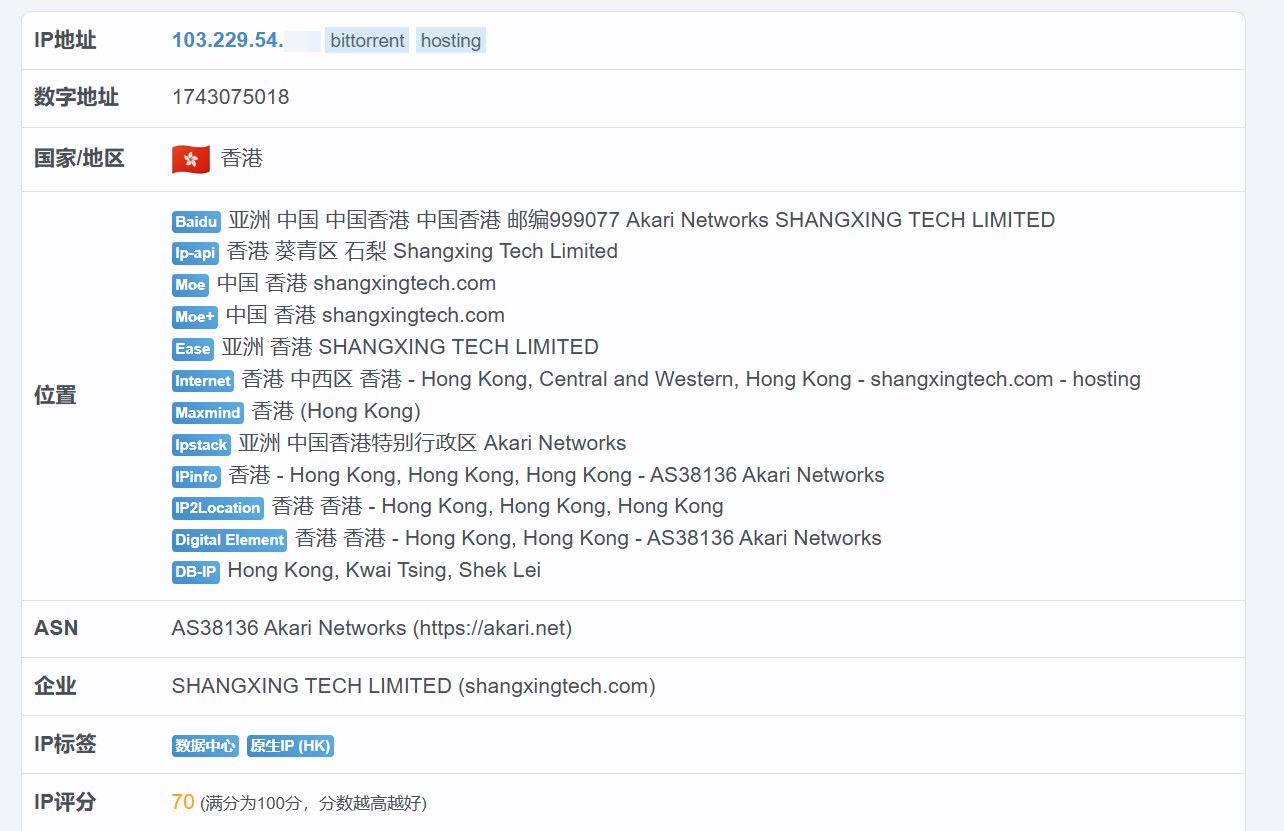Viewport: 1284px width, 831px height.
Task: Click the Ipstack source badge
Action: coord(201,445)
